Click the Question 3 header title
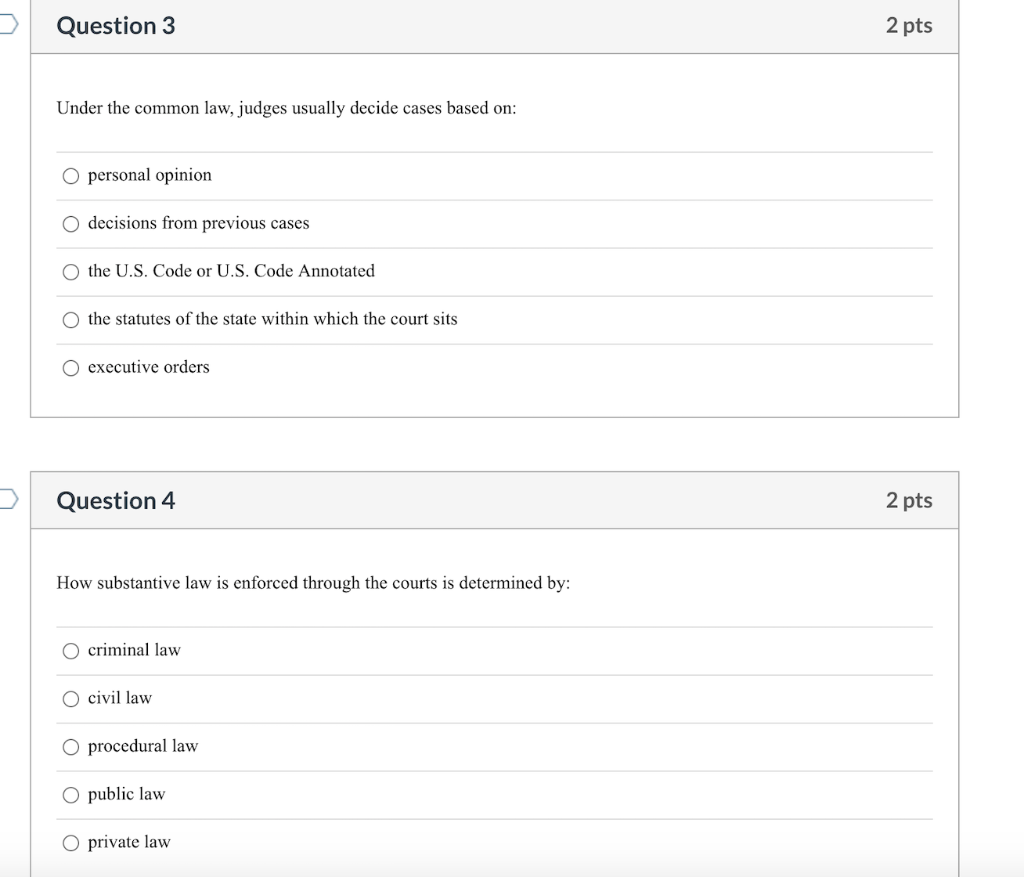 pyautogui.click(x=115, y=26)
